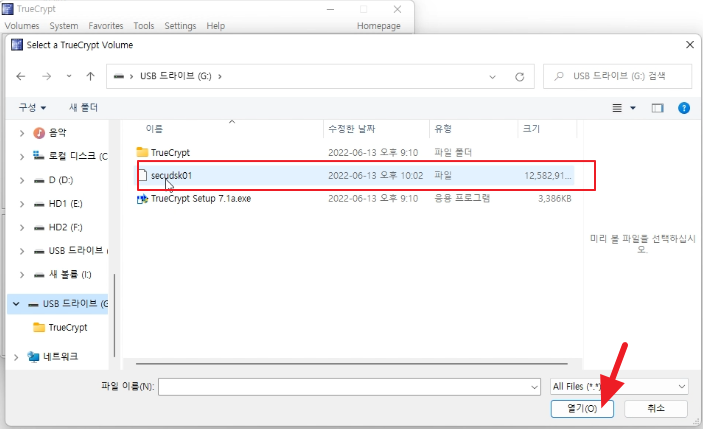The image size is (703, 429).
Task: Click the sidebar vertical scrollbar
Action: [x=114, y=316]
